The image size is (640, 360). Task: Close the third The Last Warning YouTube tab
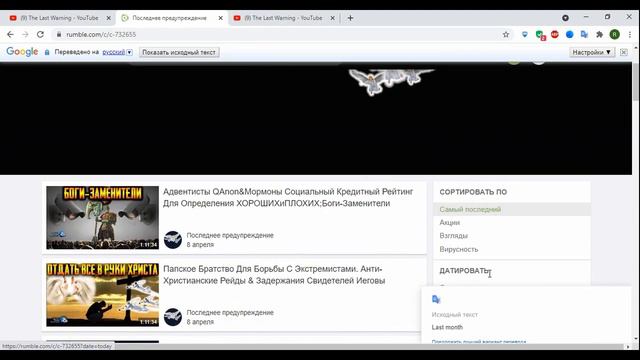(x=333, y=18)
